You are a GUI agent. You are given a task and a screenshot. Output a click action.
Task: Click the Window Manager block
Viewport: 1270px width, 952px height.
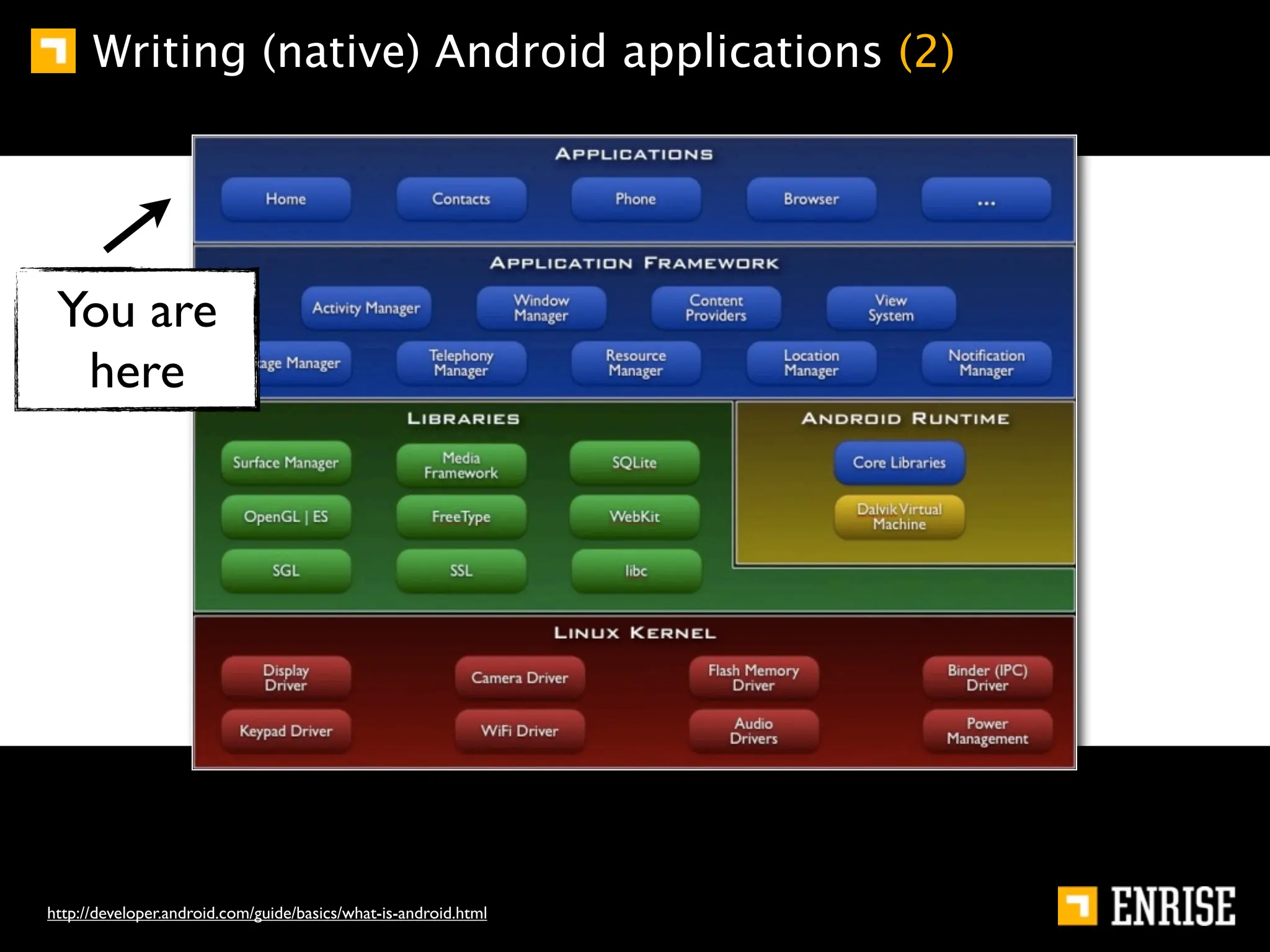tap(541, 308)
